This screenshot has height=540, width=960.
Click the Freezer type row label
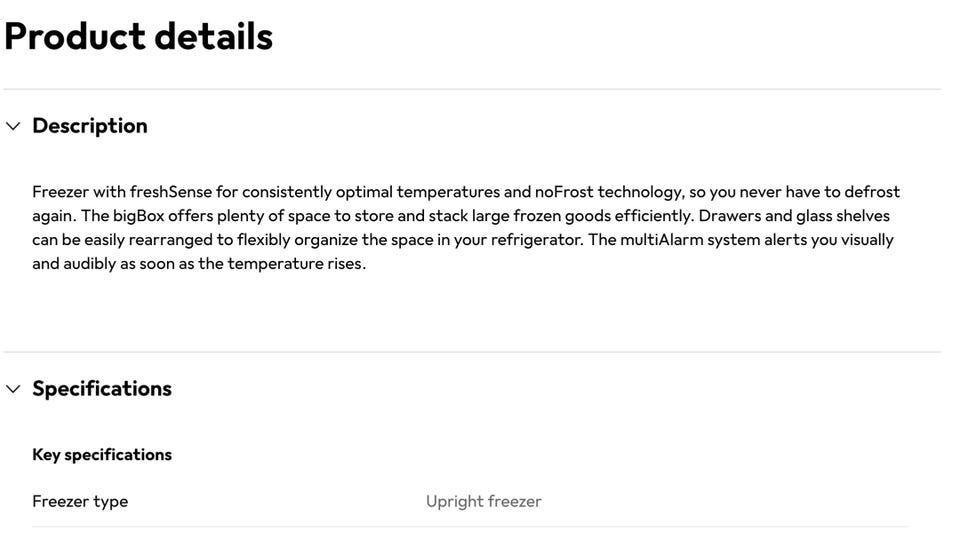pyautogui.click(x=80, y=502)
